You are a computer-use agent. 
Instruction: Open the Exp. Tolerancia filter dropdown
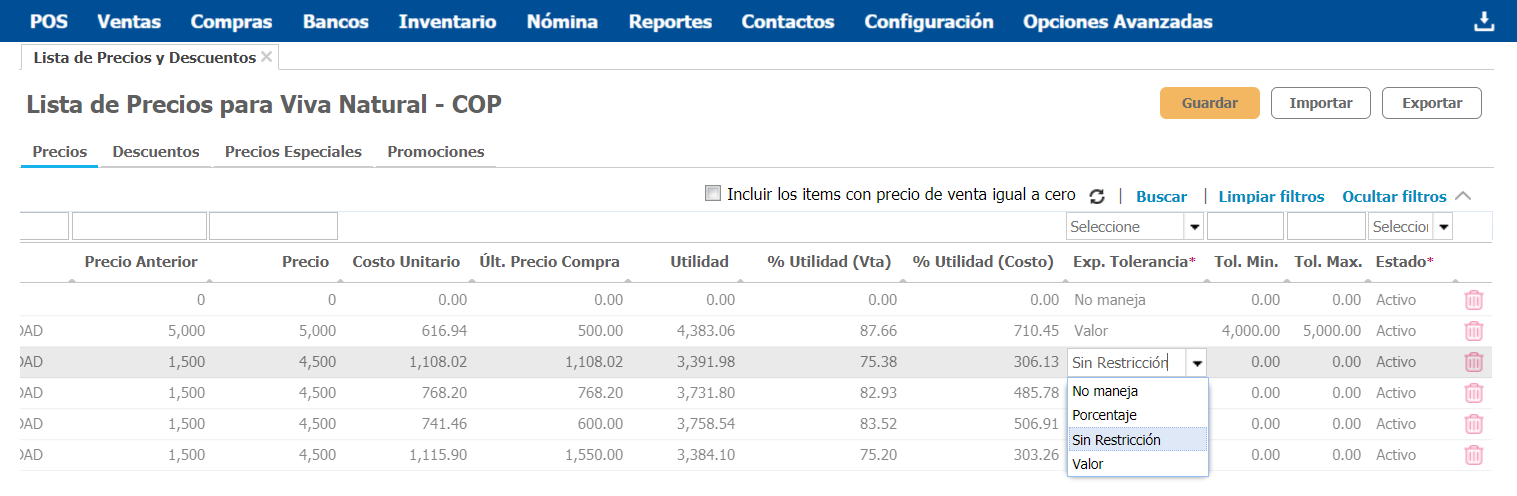(1194, 227)
